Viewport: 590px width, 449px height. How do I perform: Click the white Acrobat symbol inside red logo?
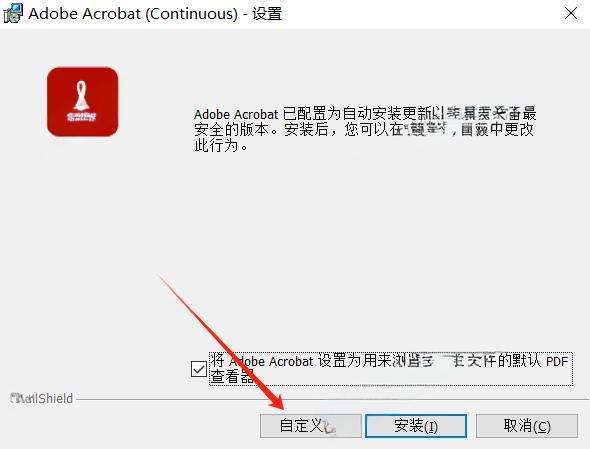[x=81, y=102]
